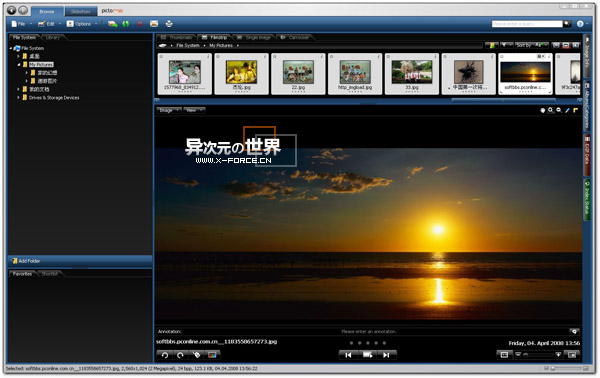Open the help question mark icon
The height and width of the screenshot is (378, 600).
coord(580,24)
